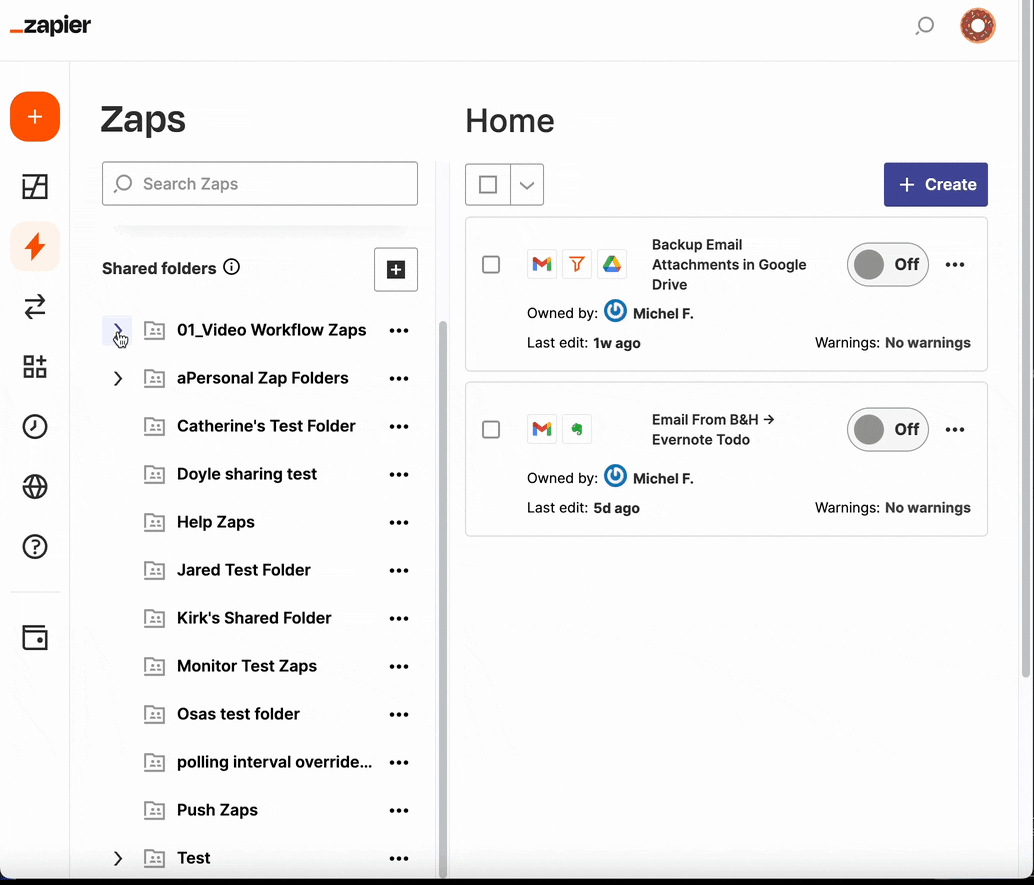The image size is (1034, 885).
Task: Open the Dashboard icon in sidebar
Action: pos(35,187)
